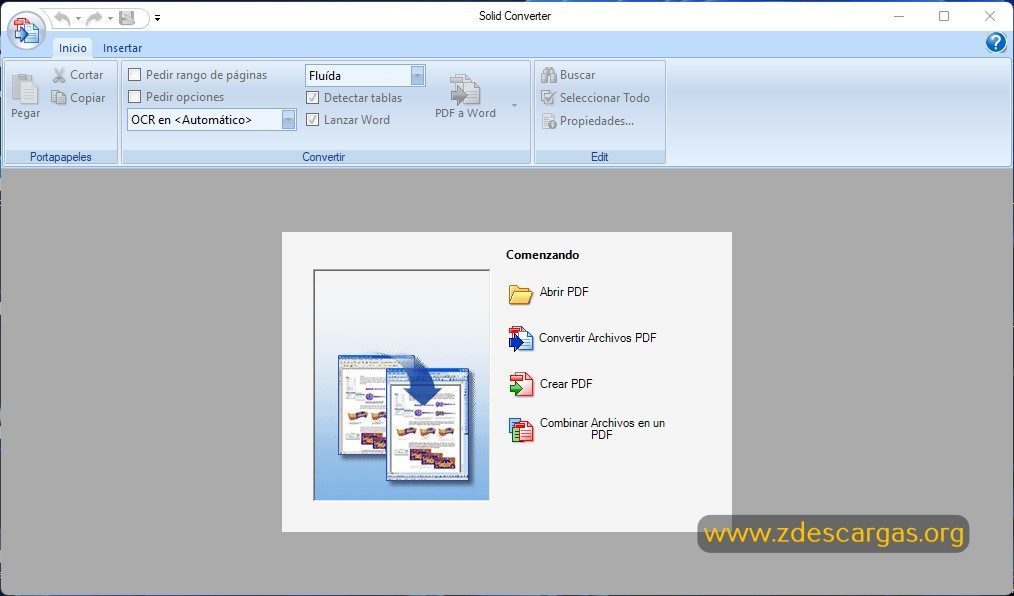Click the Buscar binoculars icon

[549, 75]
